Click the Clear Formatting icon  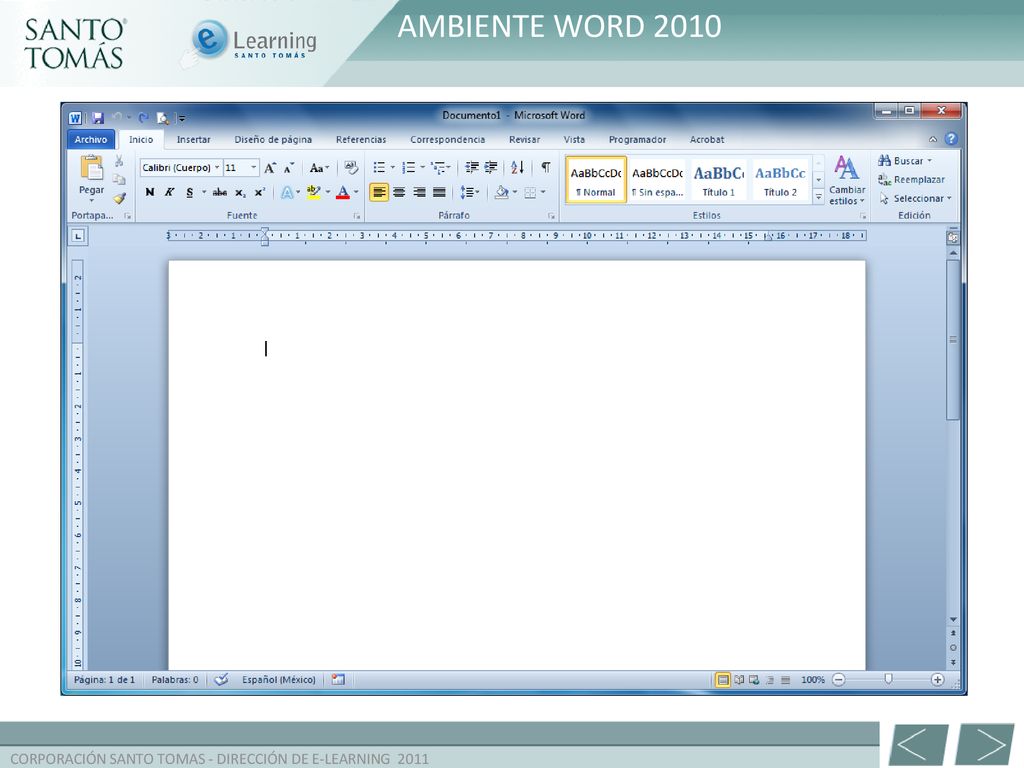[351, 168]
